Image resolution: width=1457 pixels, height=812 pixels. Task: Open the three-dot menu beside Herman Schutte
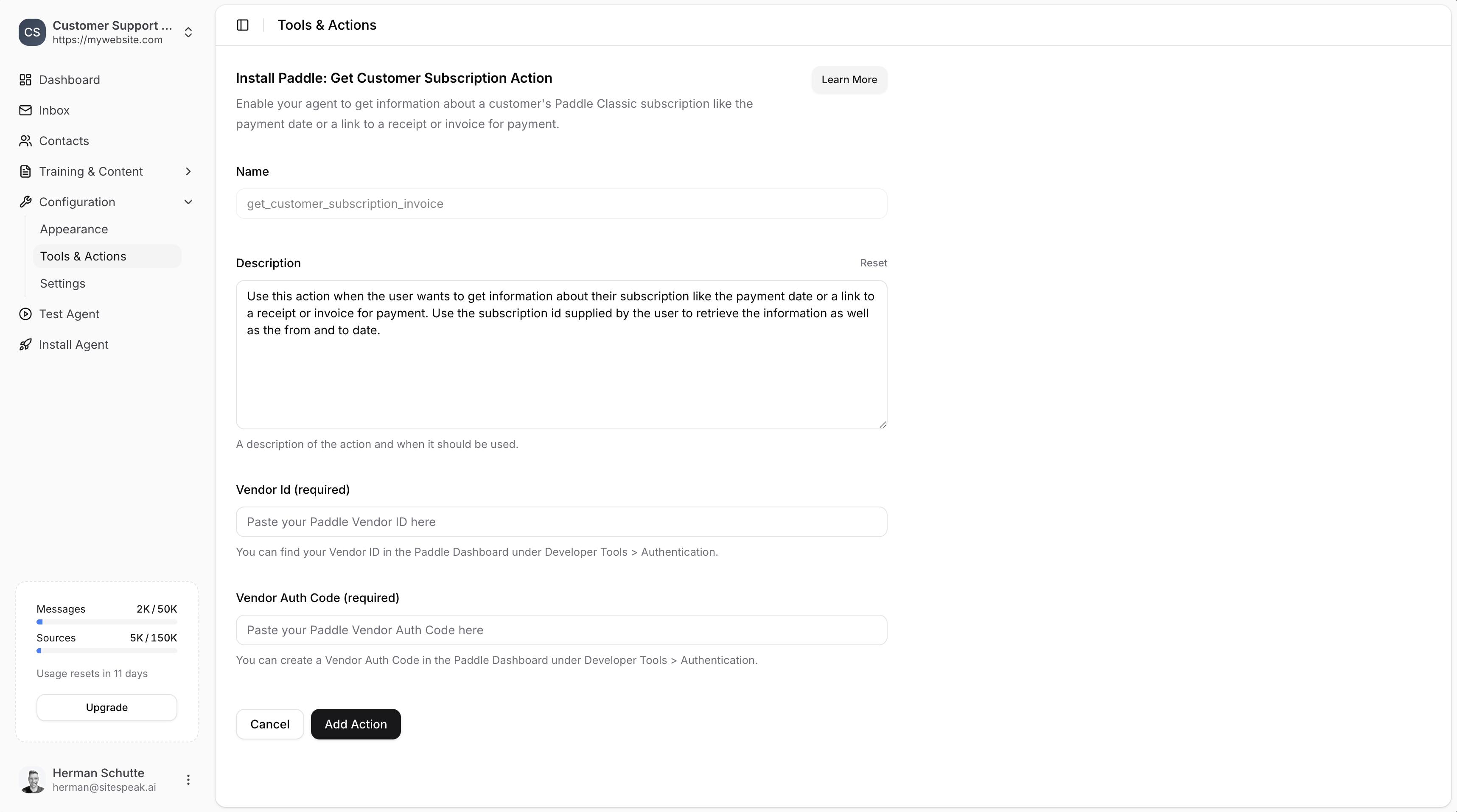[188, 780]
